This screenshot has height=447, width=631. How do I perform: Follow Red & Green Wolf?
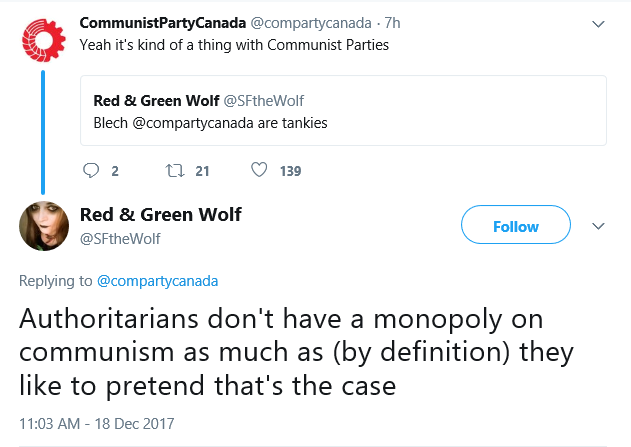[516, 225]
